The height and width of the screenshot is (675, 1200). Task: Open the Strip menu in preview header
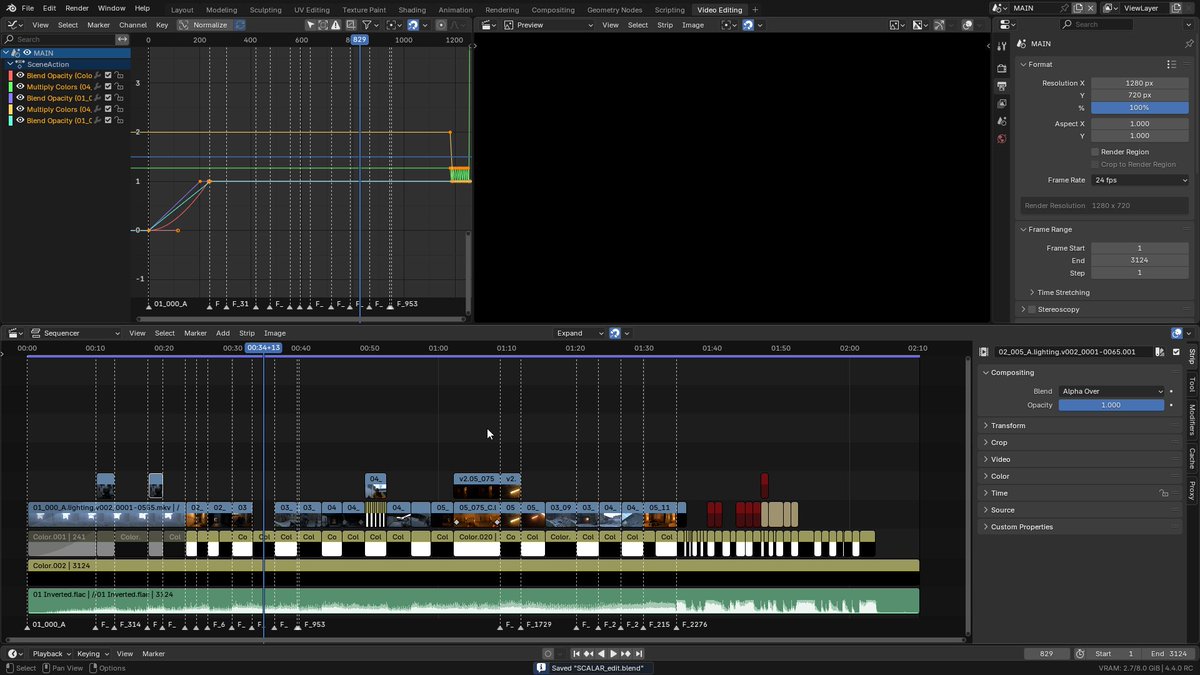point(665,24)
